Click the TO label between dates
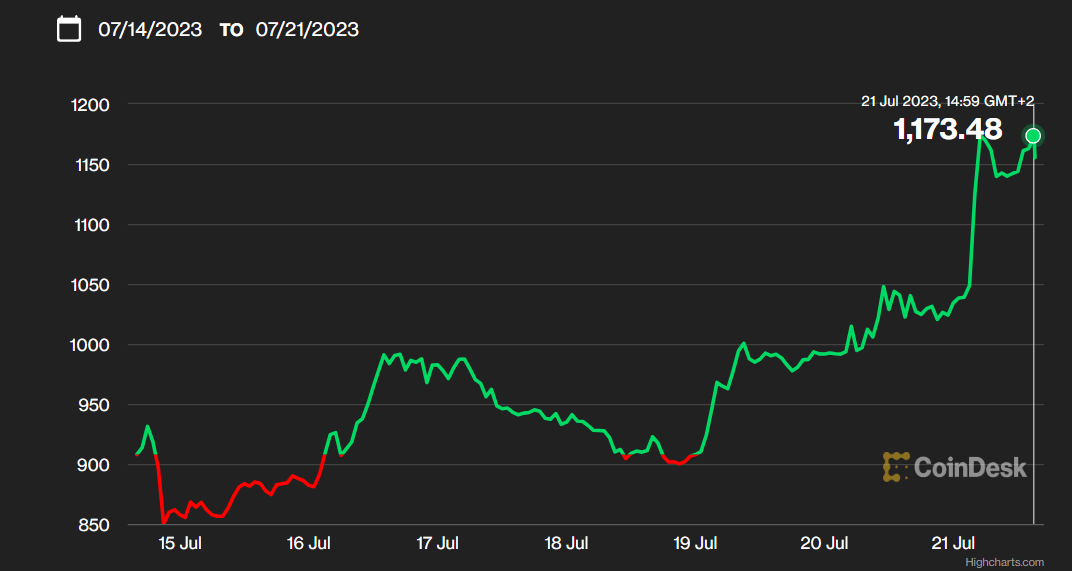 [x=231, y=30]
